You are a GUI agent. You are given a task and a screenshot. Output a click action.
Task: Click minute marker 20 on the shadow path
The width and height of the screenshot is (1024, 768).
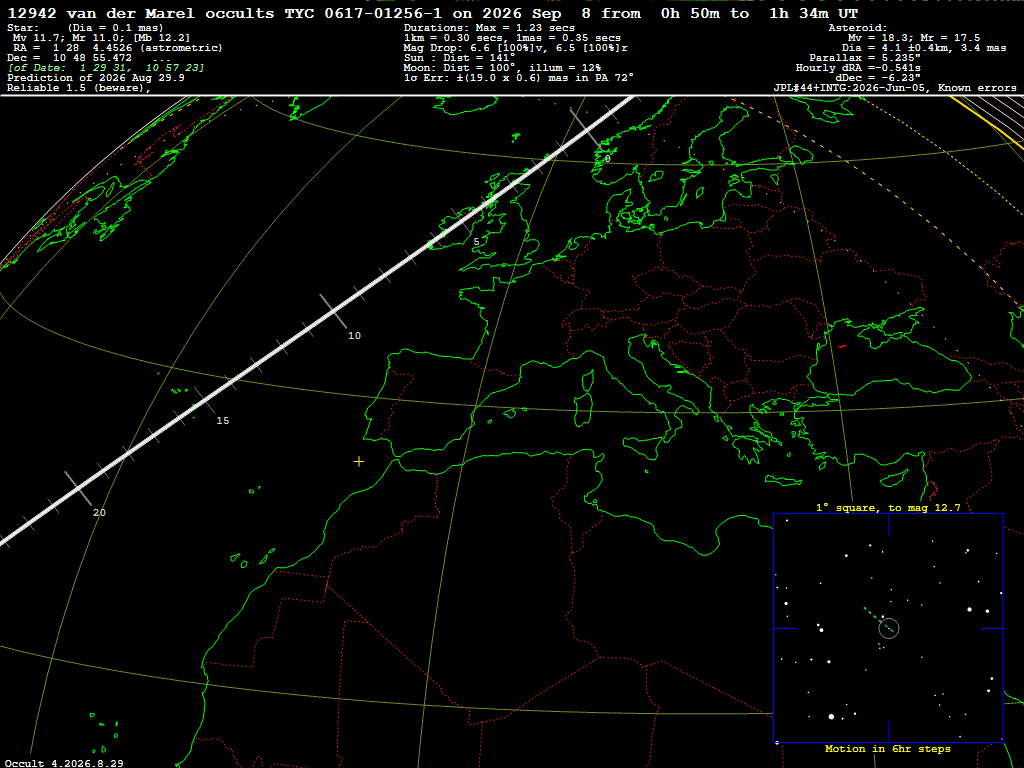[99, 513]
